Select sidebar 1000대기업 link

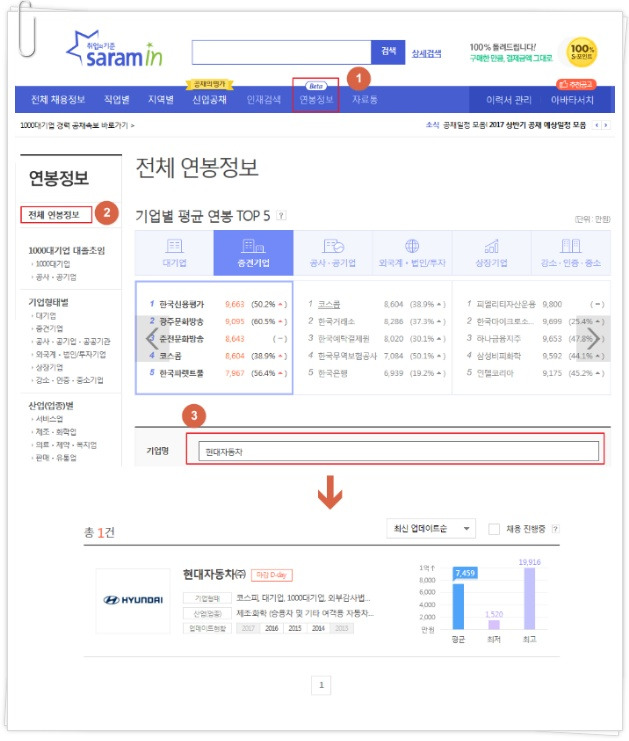[53, 264]
